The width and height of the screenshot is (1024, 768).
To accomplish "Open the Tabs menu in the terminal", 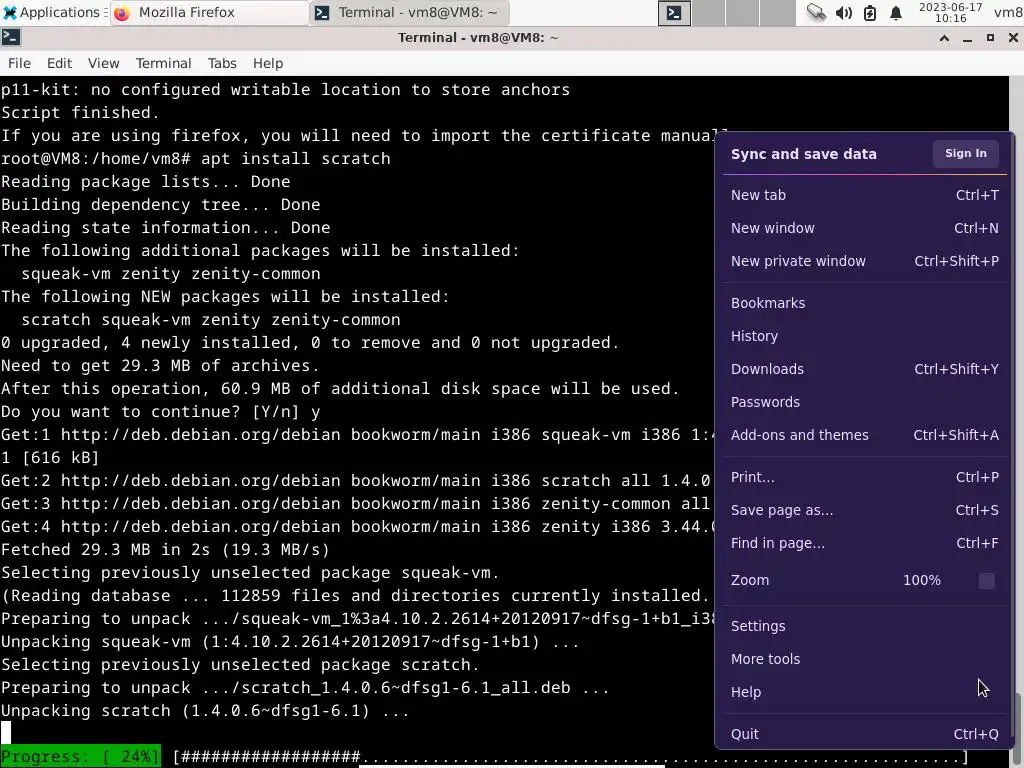I will [x=222, y=63].
